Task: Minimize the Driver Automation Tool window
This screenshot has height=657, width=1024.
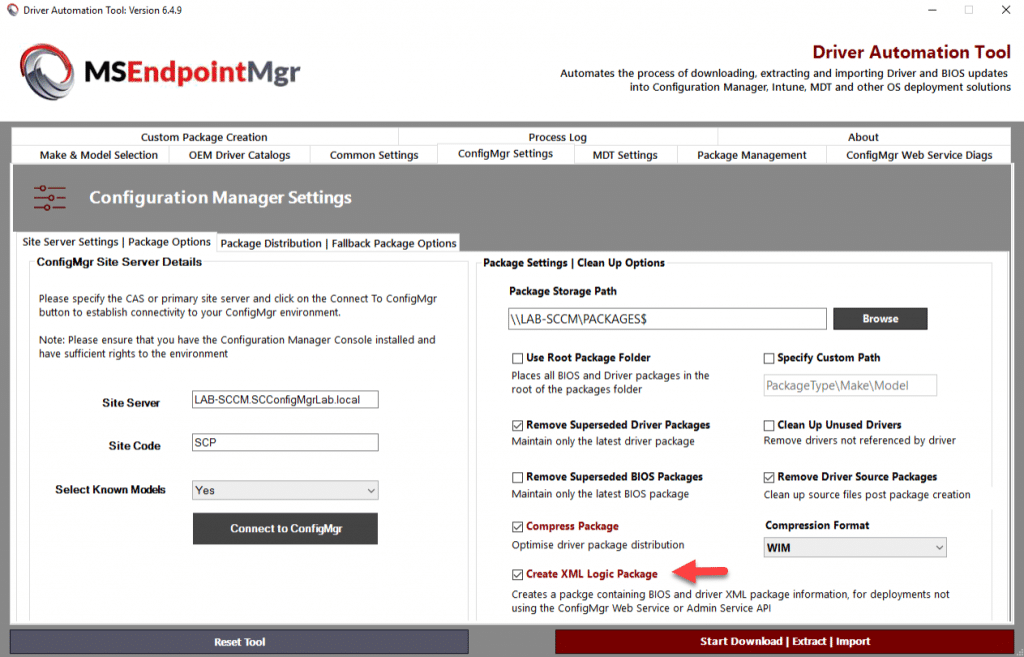Action: [932, 10]
